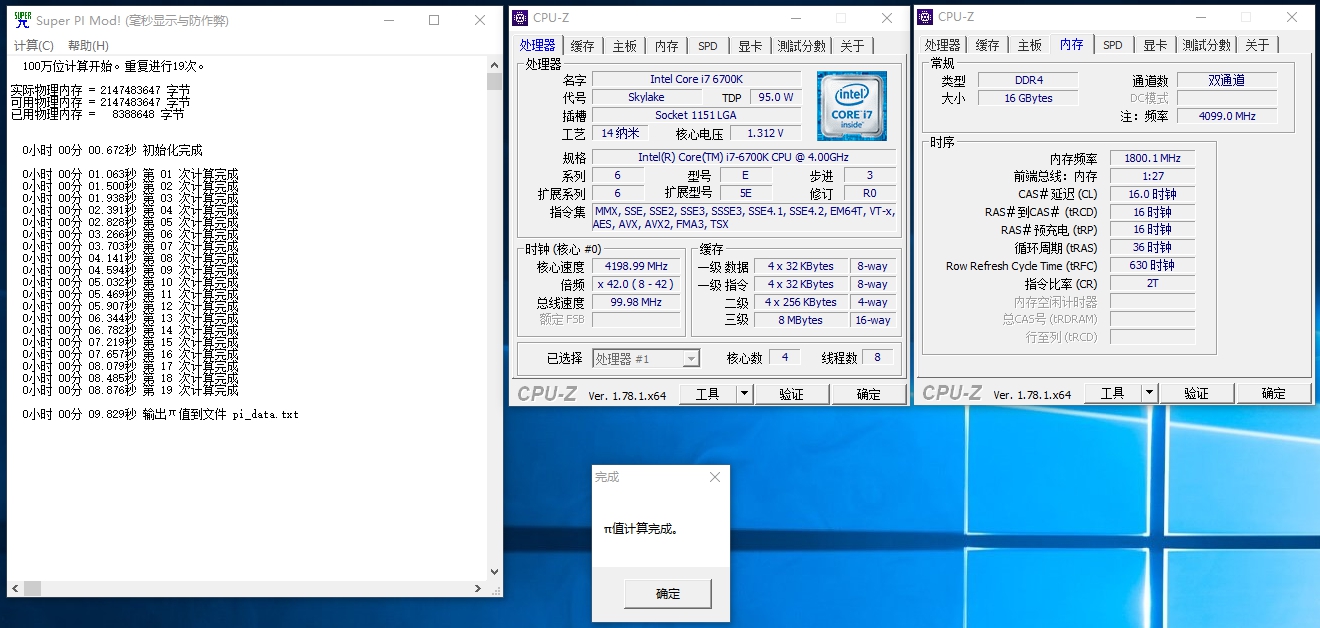
Task: Click 确定 in the right CPU-Z window
Action: tap(1274, 392)
